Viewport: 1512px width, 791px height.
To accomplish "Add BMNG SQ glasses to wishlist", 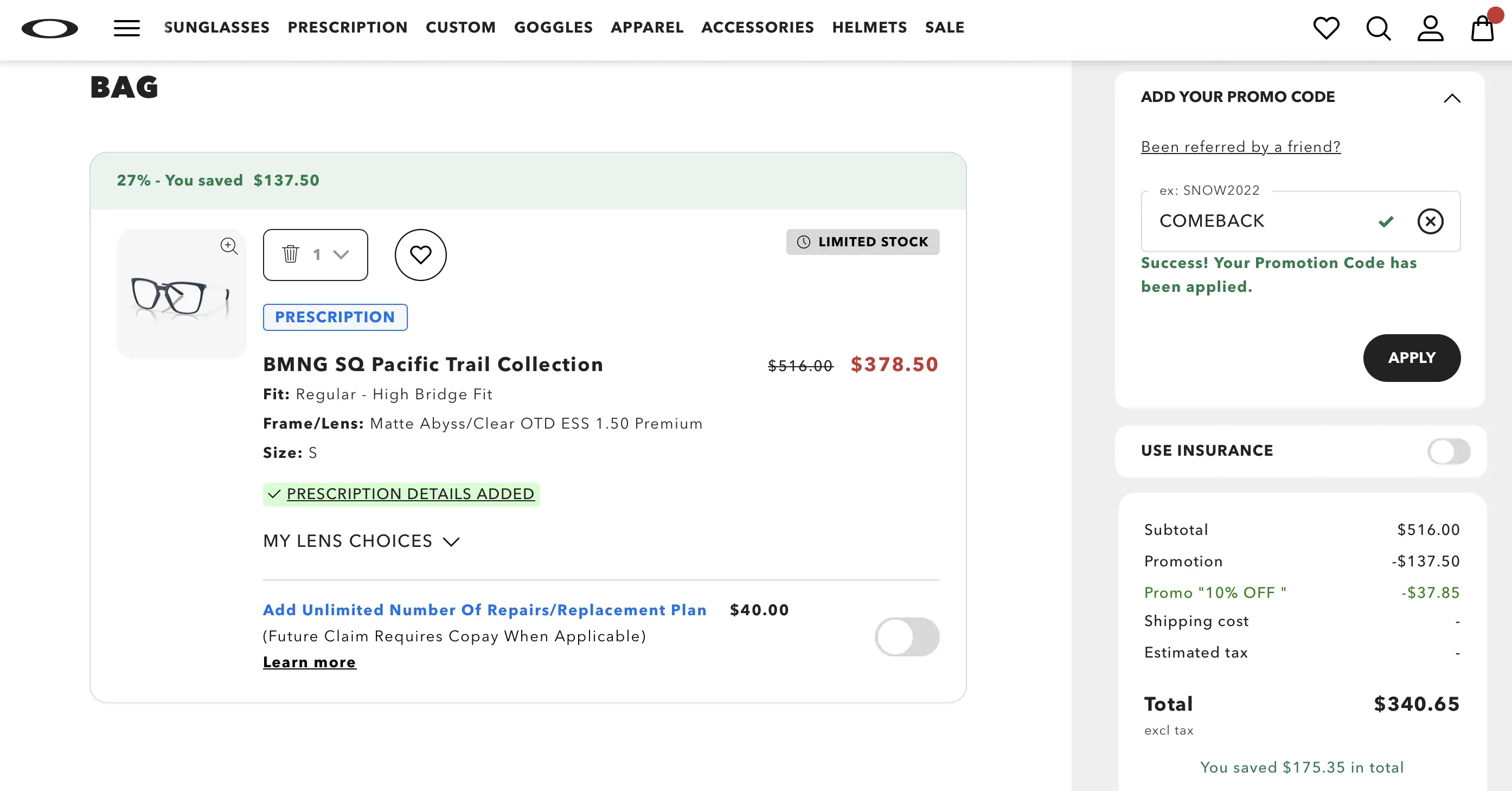I will tap(420, 255).
